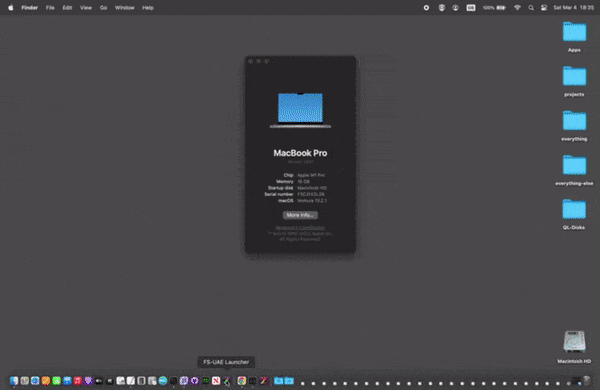Click the MacBook Pro laptop image

(x=300, y=110)
